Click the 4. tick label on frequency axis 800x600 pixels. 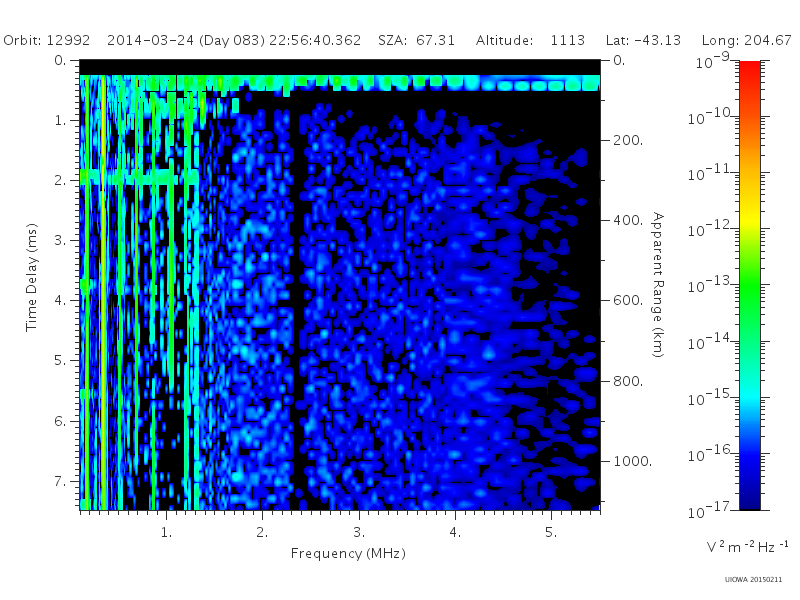(455, 533)
